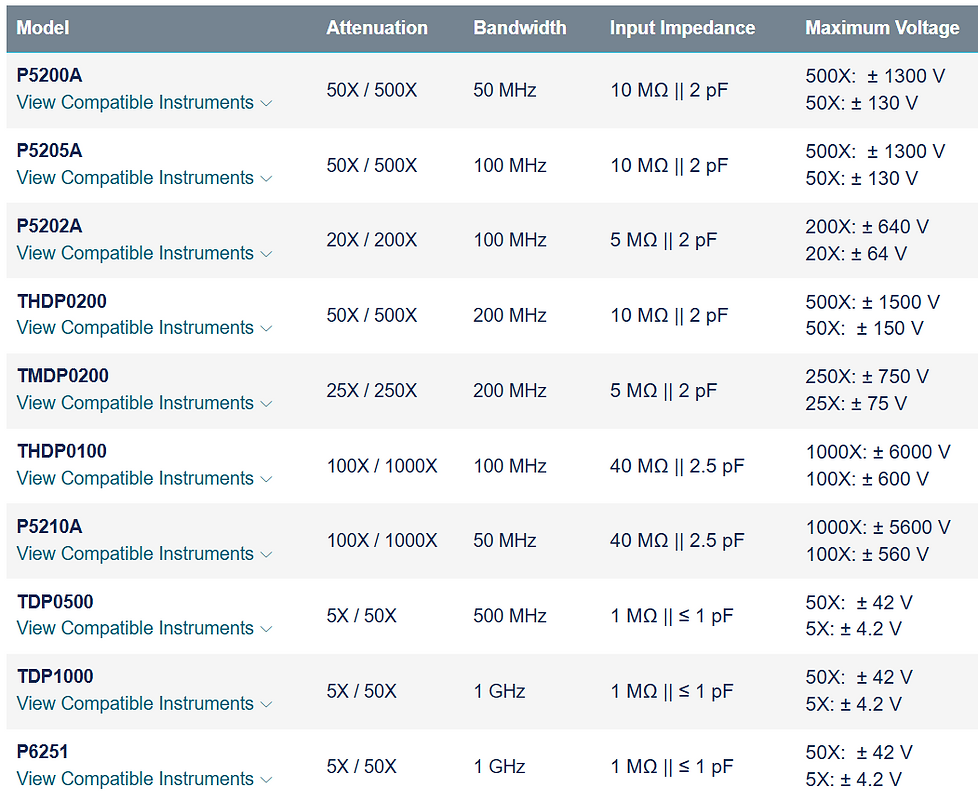Open View Compatible Instruments link for TDP1000
This screenshot has height=812, width=978.
[135, 703]
